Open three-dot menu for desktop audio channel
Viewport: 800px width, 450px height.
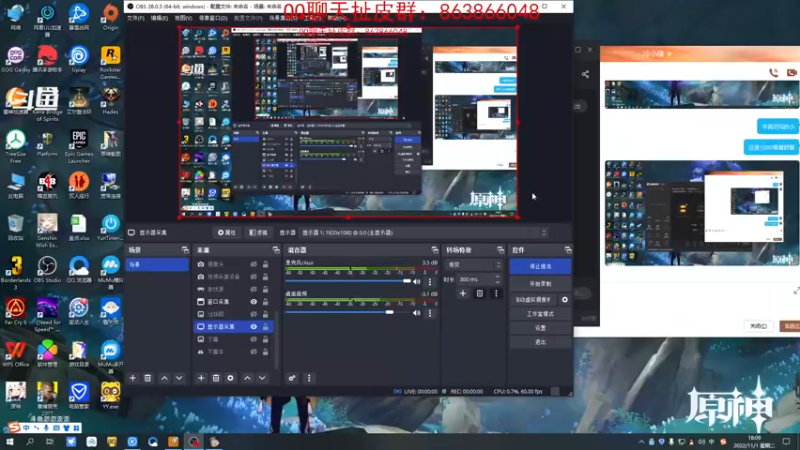pos(430,313)
